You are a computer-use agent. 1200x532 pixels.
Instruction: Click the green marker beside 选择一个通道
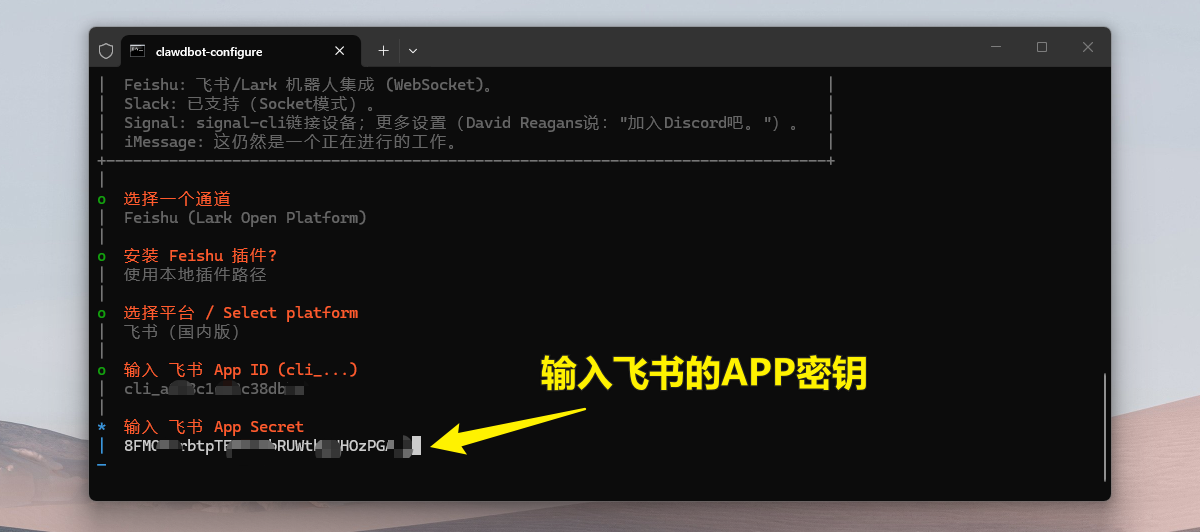coord(102,199)
